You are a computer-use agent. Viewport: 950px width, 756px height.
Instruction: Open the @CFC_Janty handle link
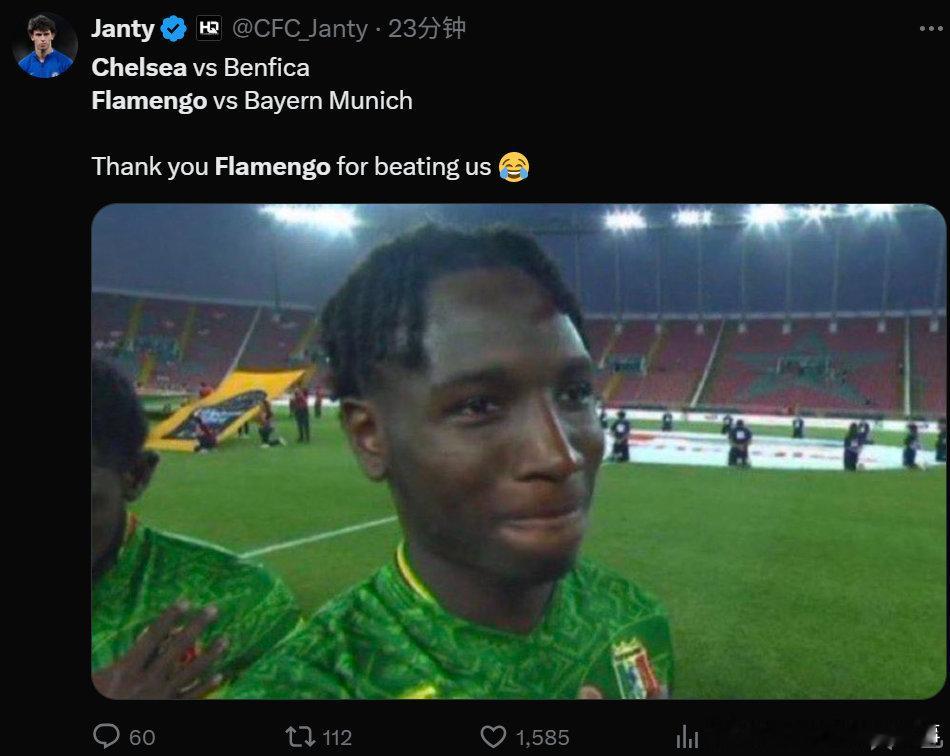click(x=300, y=28)
